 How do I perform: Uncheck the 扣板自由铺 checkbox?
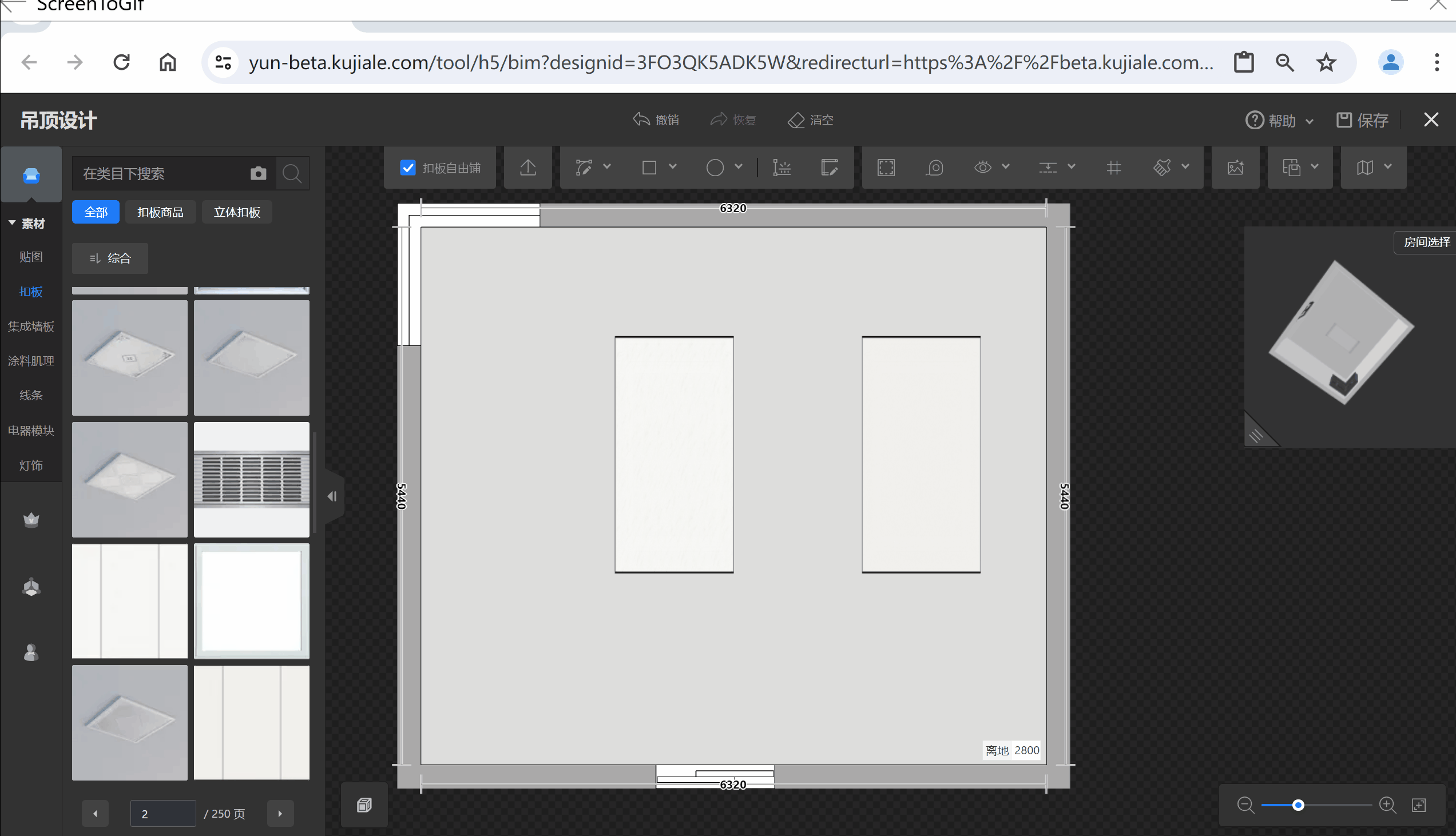(408, 168)
